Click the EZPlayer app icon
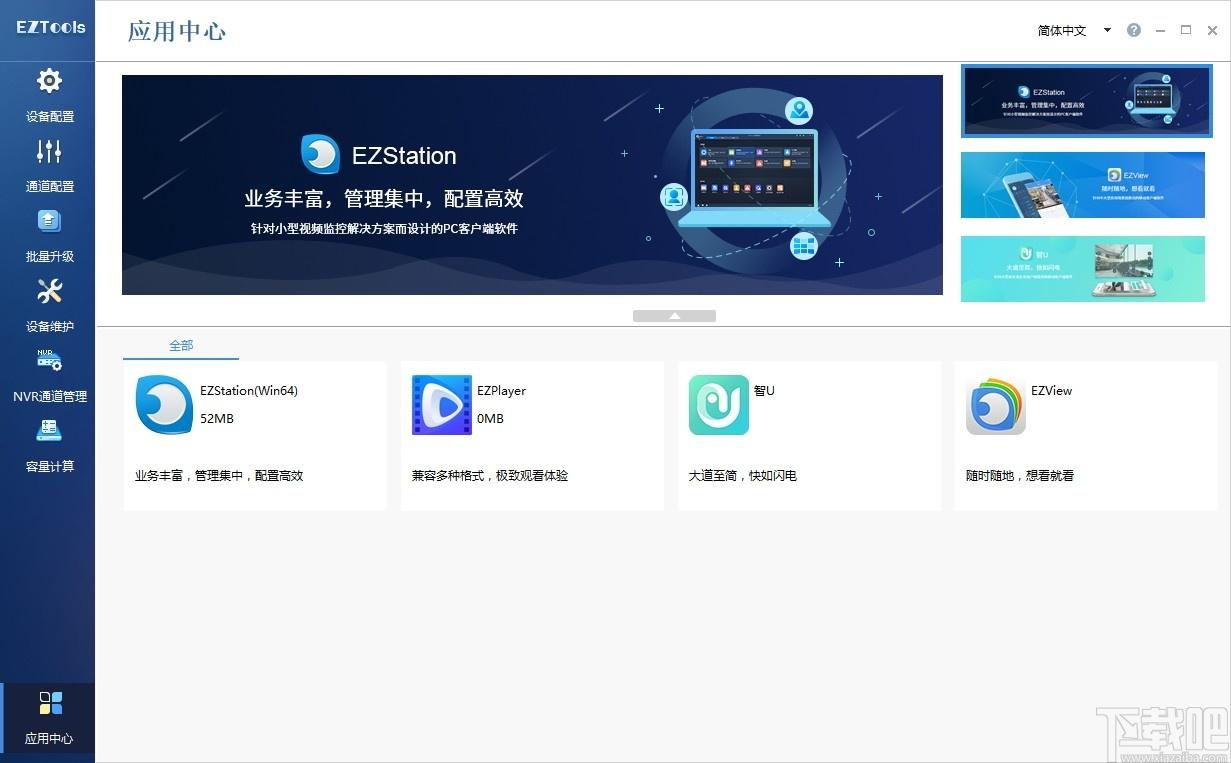This screenshot has height=763, width=1231. click(x=442, y=405)
